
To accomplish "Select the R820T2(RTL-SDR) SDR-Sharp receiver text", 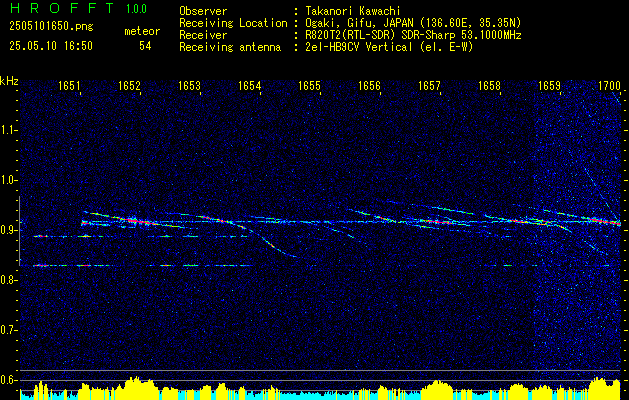I will coord(413,35).
